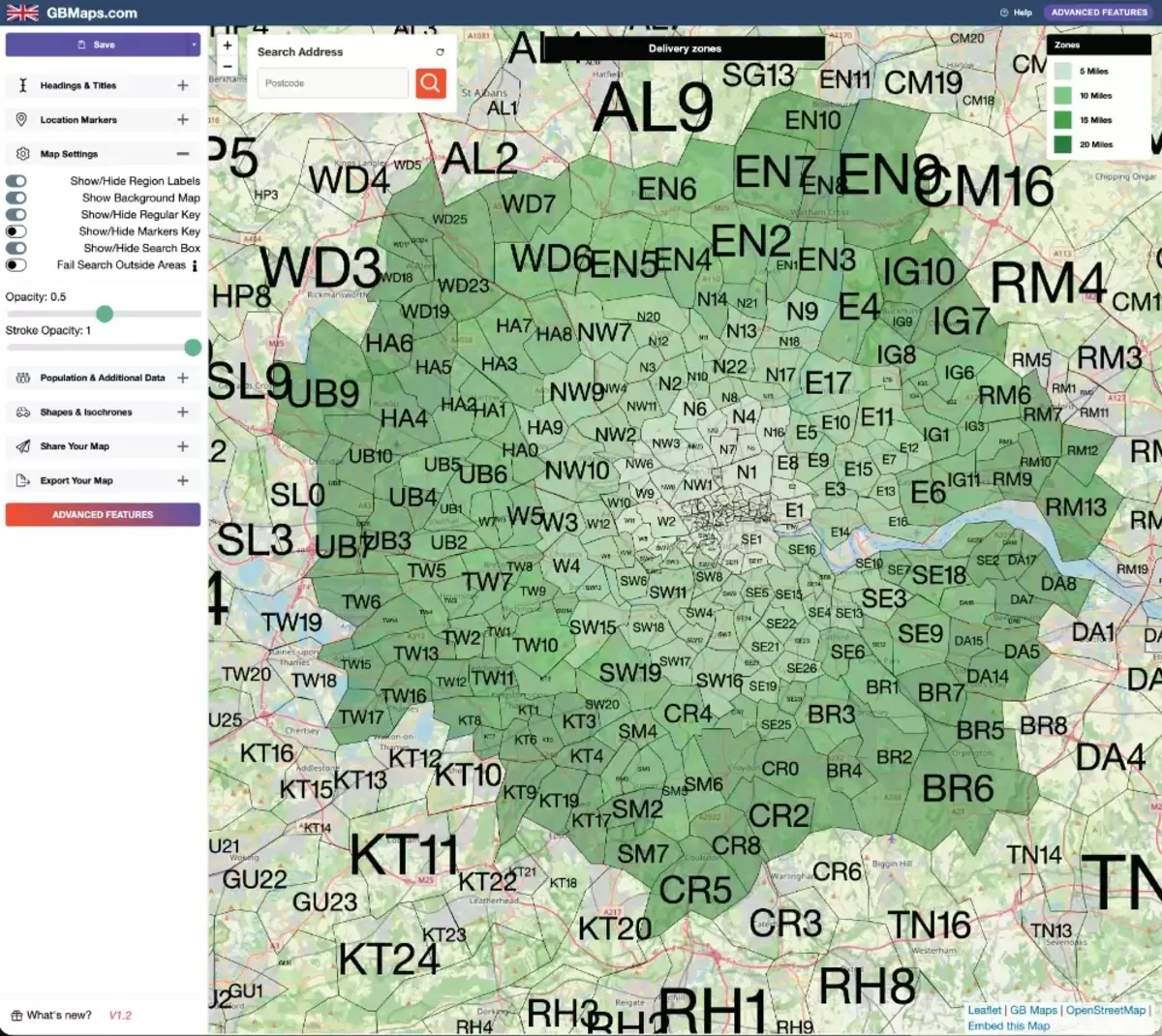Viewport: 1162px width, 1036px height.
Task: Click the Population & Additional Data label
Action: pyautogui.click(x=103, y=378)
